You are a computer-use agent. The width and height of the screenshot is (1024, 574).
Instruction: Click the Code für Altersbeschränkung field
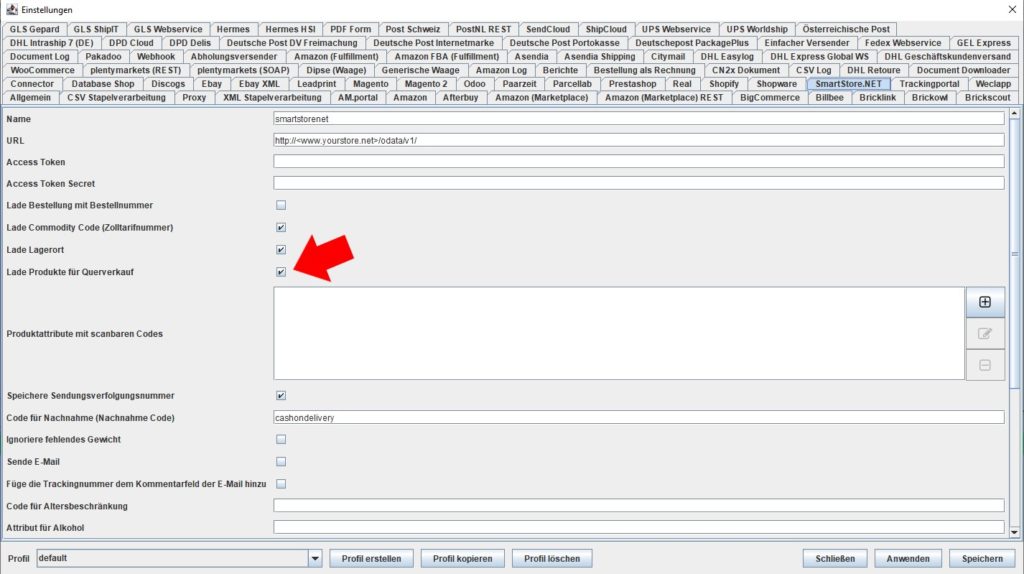pyautogui.click(x=639, y=505)
